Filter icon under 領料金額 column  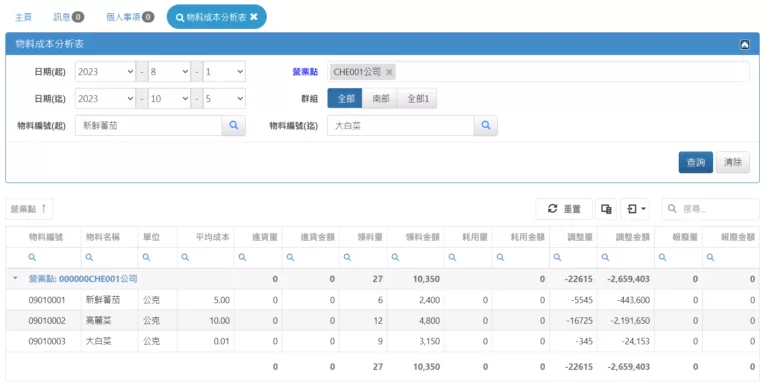click(395, 257)
